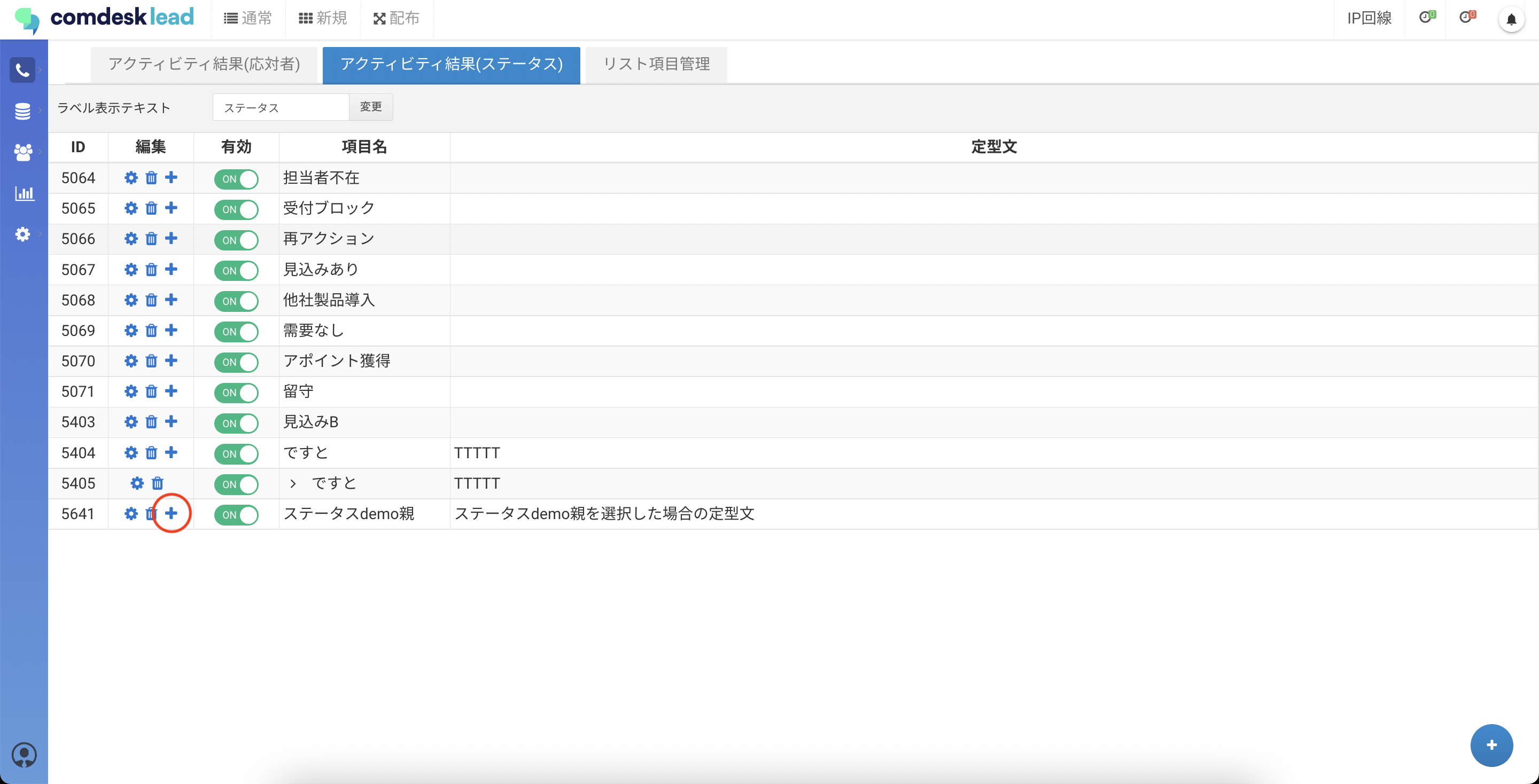Image resolution: width=1539 pixels, height=784 pixels.
Task: Toggle the switch on row 5403 見込みB
Action: pyautogui.click(x=237, y=424)
